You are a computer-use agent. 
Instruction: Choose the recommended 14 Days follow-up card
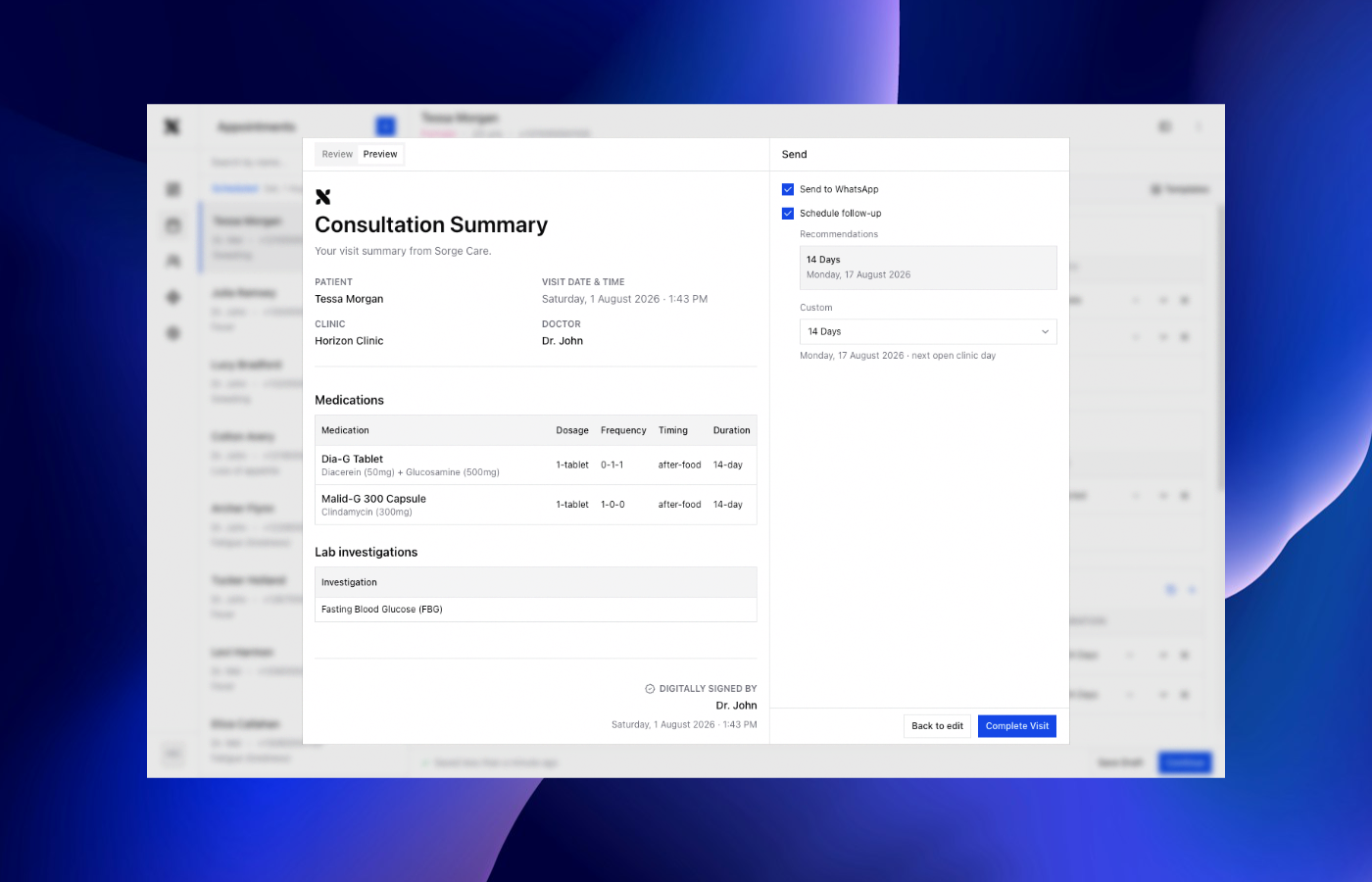point(928,268)
